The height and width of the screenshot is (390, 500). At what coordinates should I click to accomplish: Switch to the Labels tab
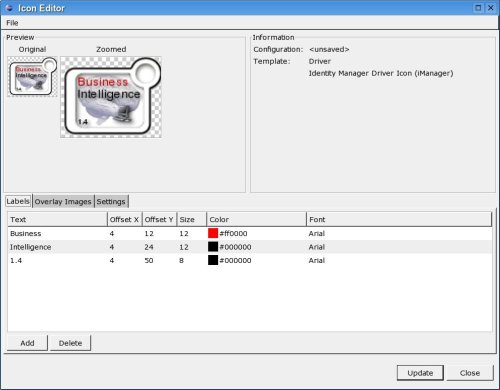coord(18,201)
